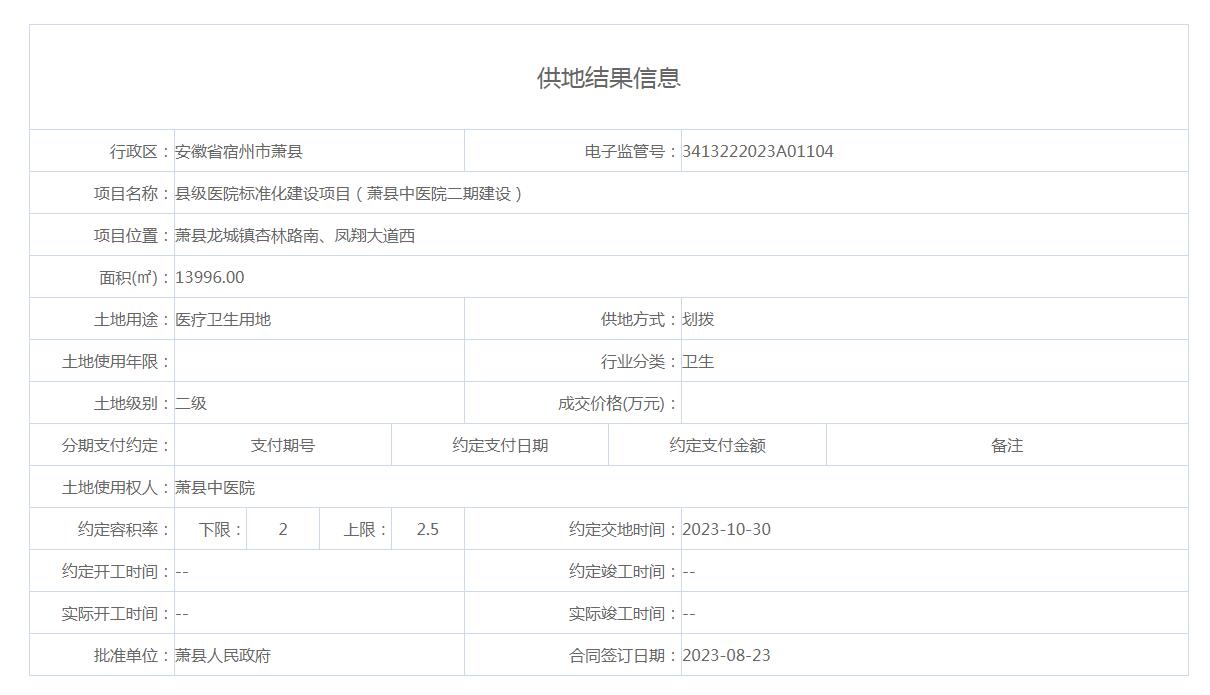Click the contract signing date 2023-08-23
The height and width of the screenshot is (695, 1210).
click(x=726, y=656)
